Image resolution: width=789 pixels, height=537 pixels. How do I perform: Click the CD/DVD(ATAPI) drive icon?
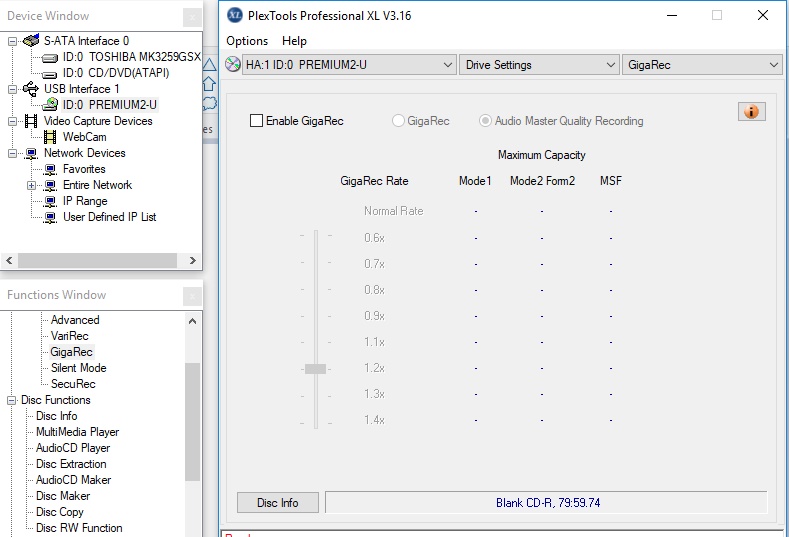[50, 74]
